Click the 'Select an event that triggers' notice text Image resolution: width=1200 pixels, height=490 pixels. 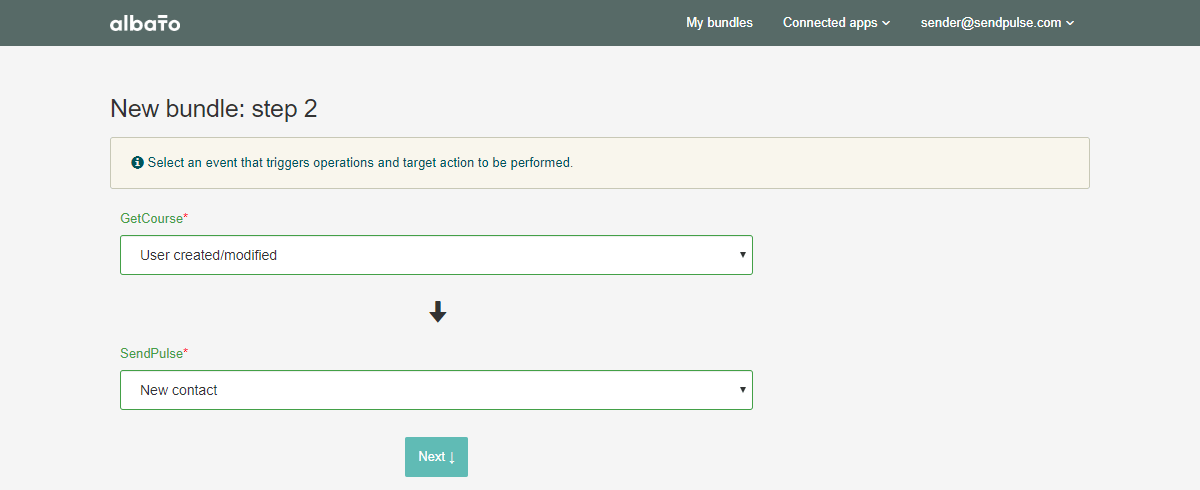pos(360,162)
